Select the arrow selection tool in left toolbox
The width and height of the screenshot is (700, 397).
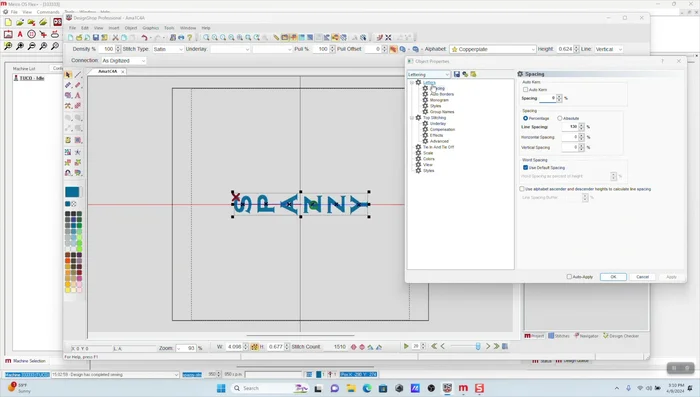(68, 75)
